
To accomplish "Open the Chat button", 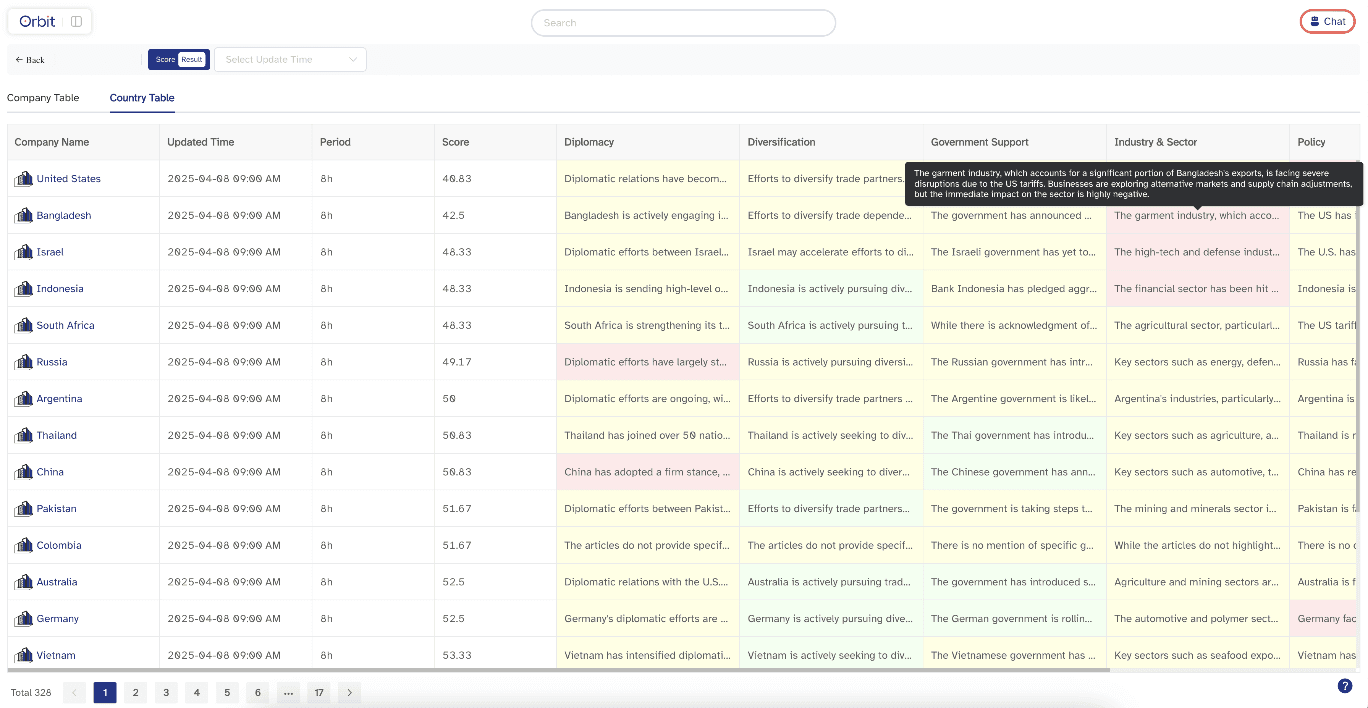I will pos(1328,21).
